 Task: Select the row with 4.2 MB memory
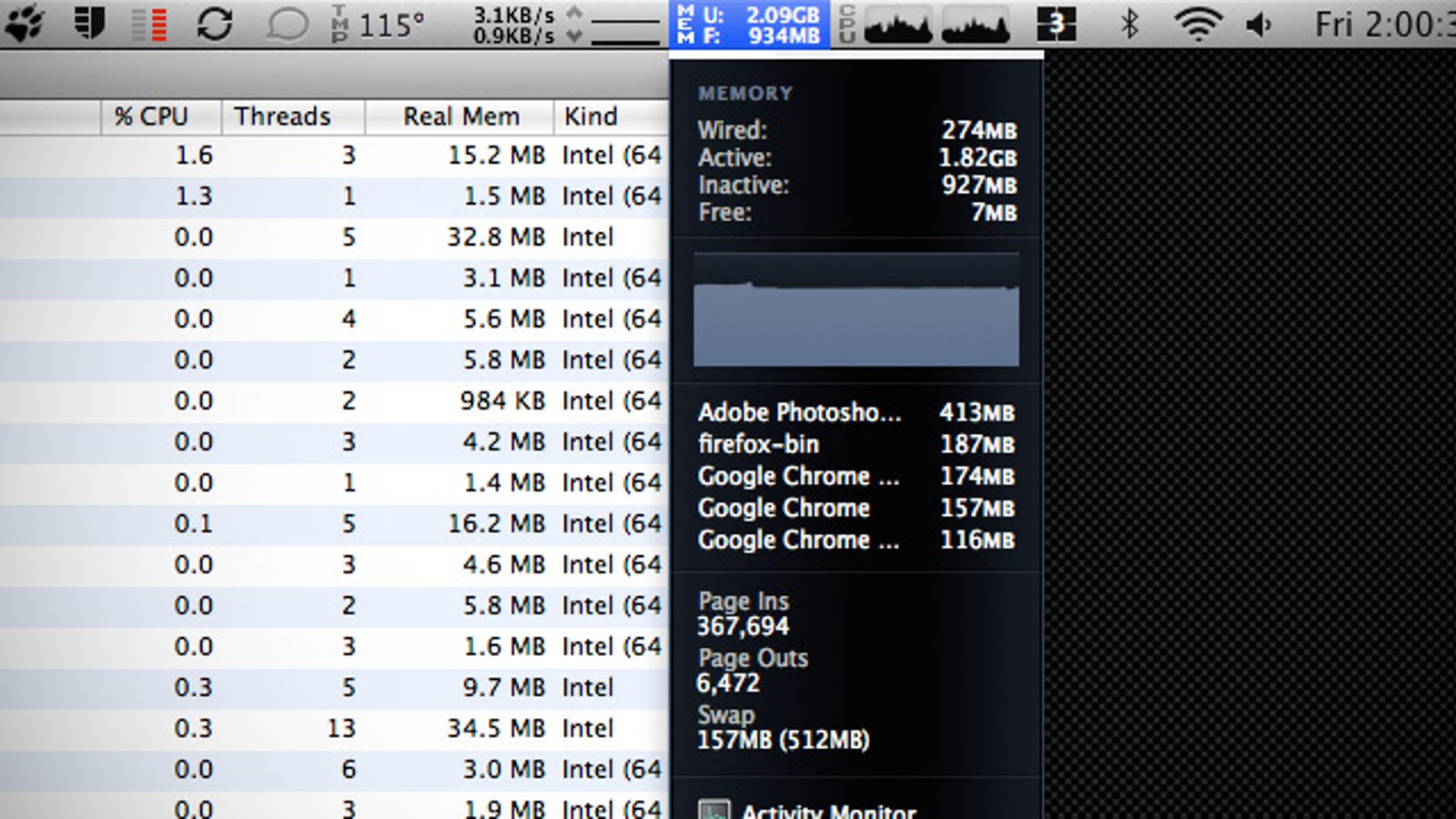pyautogui.click(x=334, y=442)
